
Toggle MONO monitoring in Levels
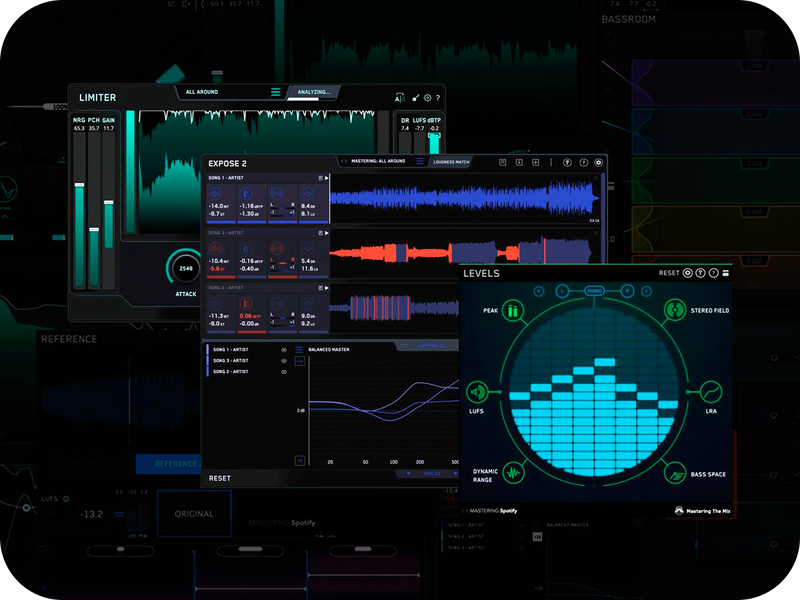595,291
